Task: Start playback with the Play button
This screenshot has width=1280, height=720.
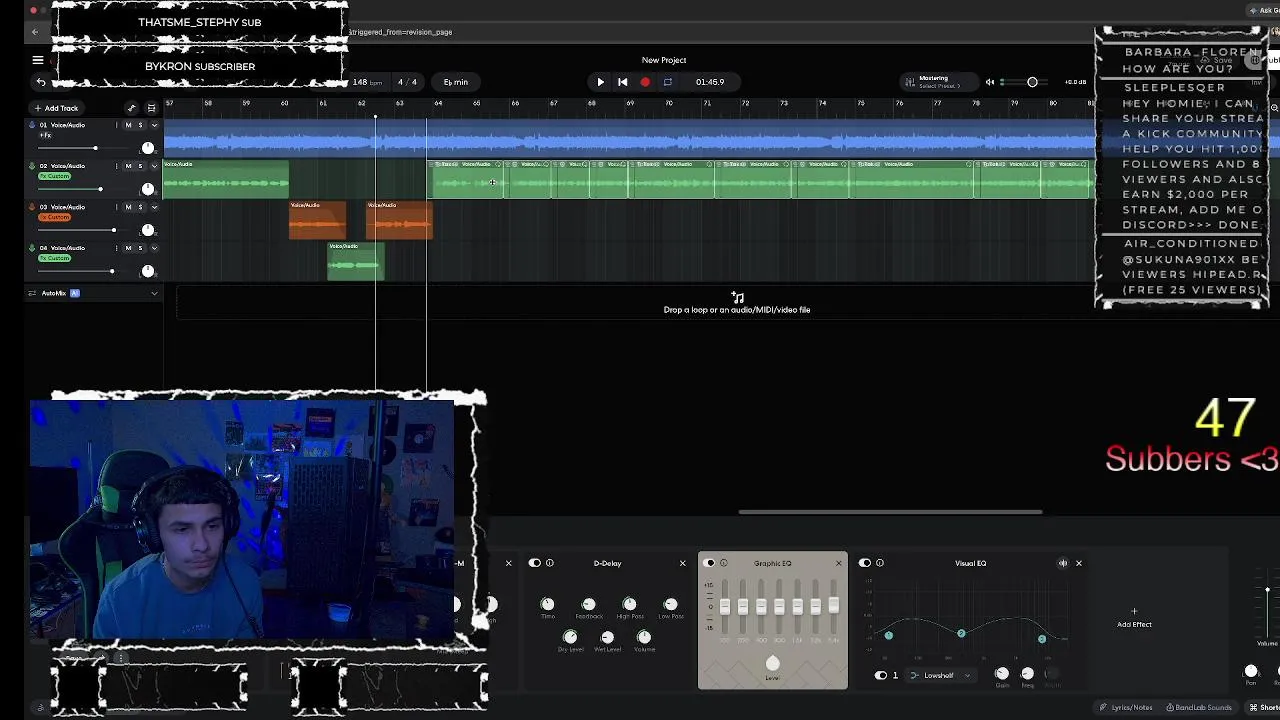Action: pyautogui.click(x=600, y=82)
